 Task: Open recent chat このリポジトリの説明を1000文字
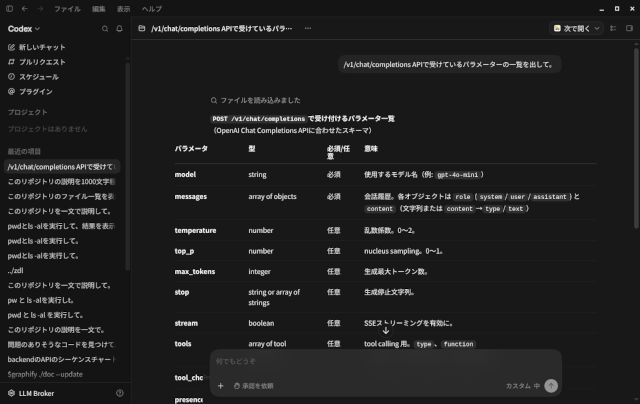pyautogui.click(x=62, y=182)
